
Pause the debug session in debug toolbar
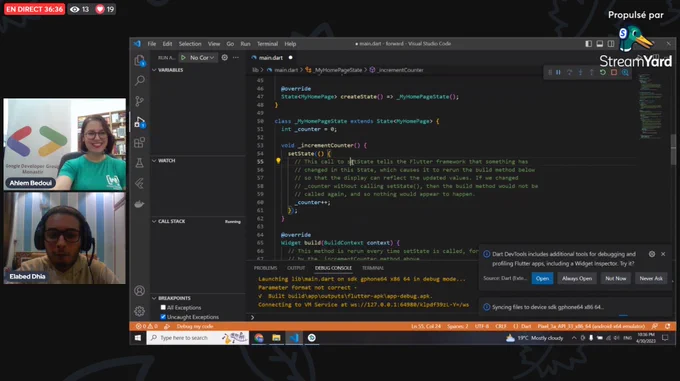pos(558,72)
